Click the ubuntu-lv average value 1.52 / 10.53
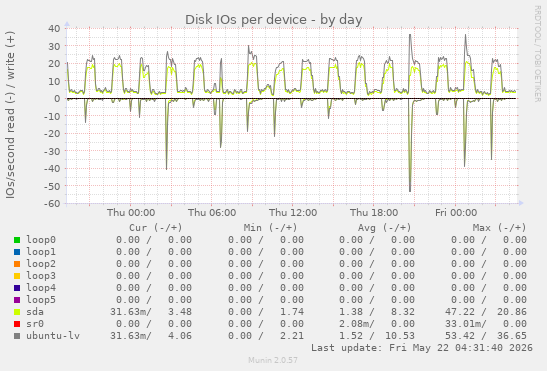The image size is (547, 371). pyautogui.click(x=377, y=336)
